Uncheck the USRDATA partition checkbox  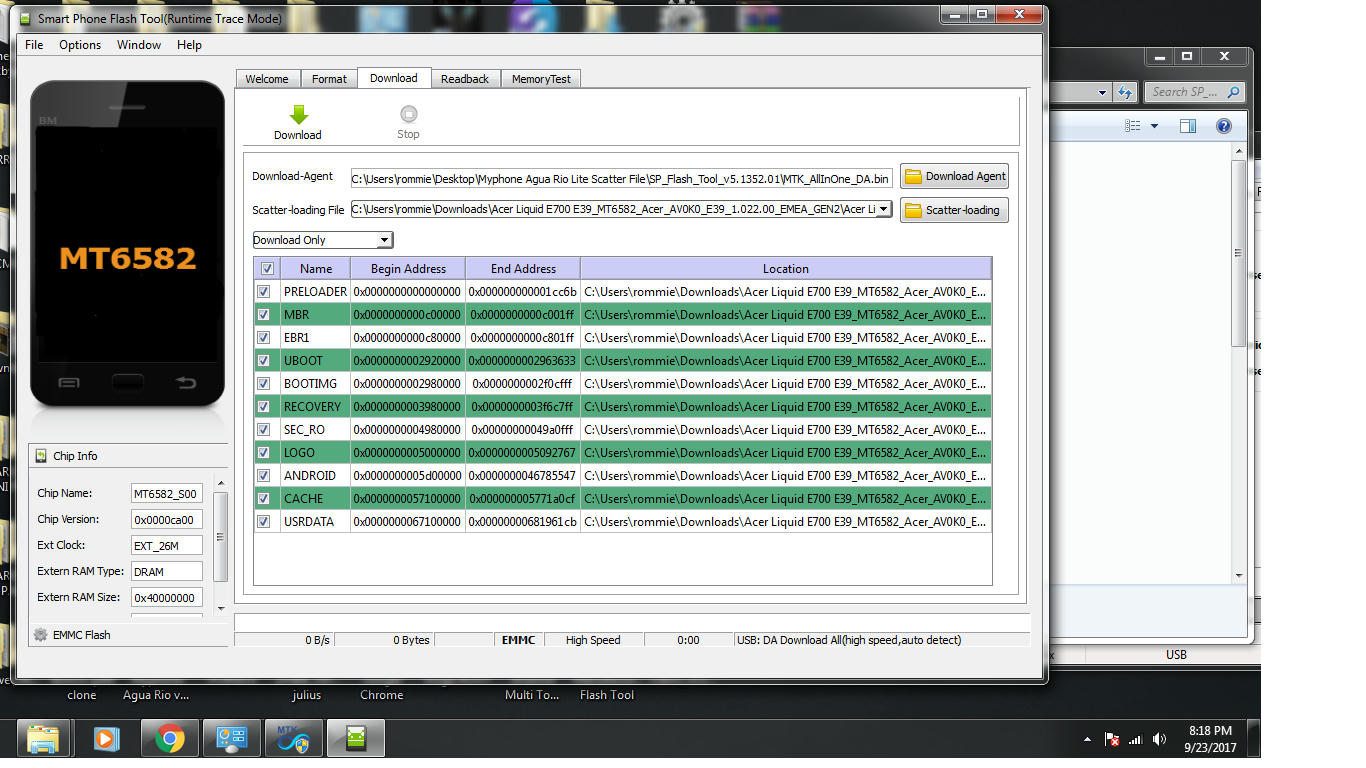click(264, 522)
